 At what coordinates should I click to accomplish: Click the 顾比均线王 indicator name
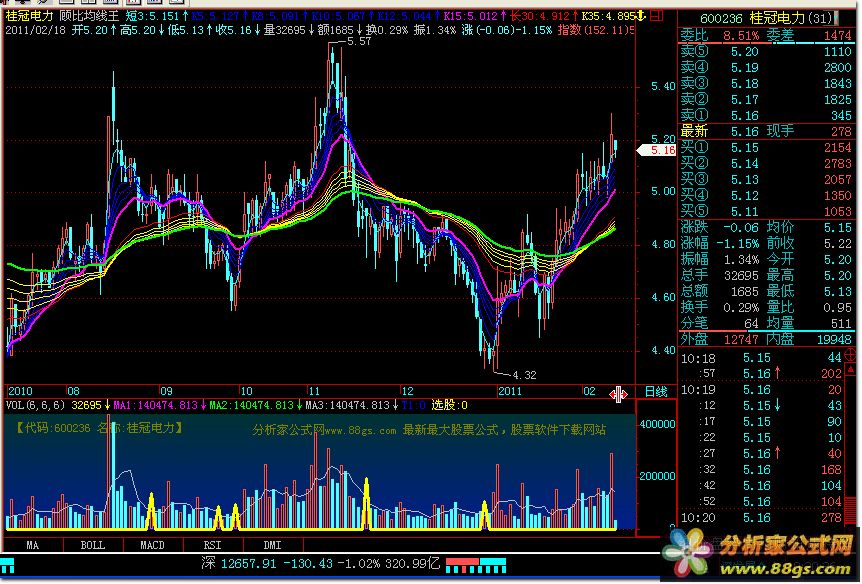[x=89, y=16]
